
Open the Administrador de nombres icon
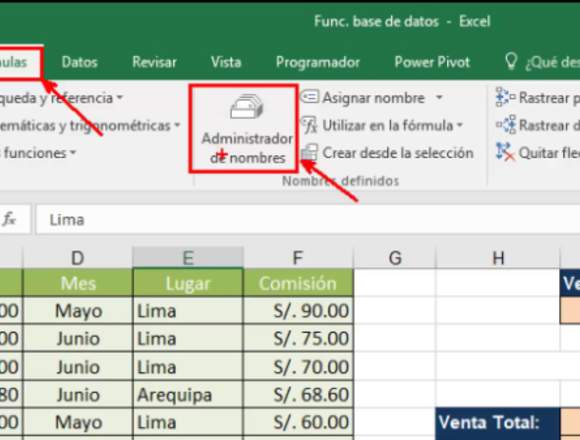(247, 107)
